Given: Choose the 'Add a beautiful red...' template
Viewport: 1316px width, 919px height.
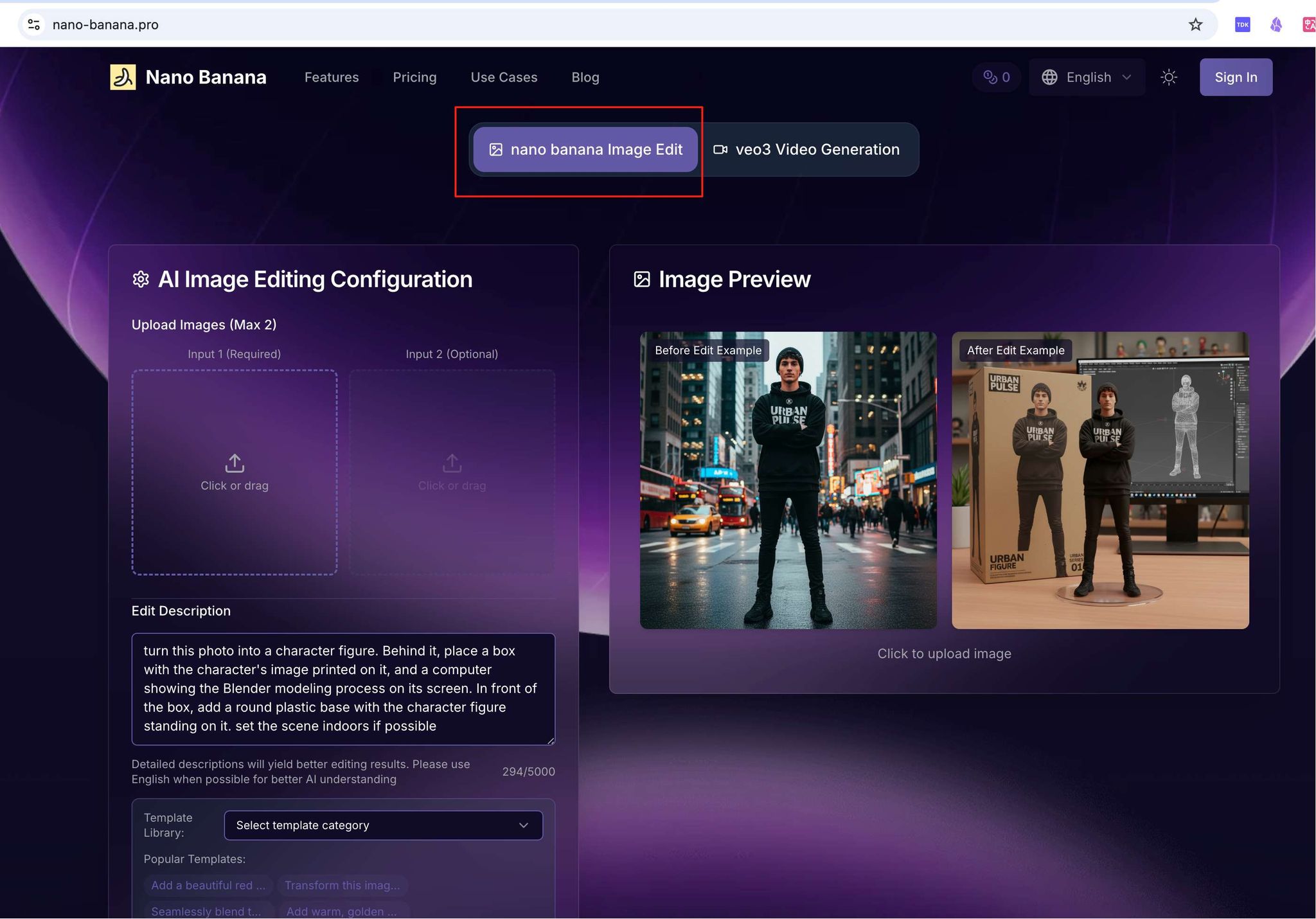Looking at the screenshot, I should (208, 885).
